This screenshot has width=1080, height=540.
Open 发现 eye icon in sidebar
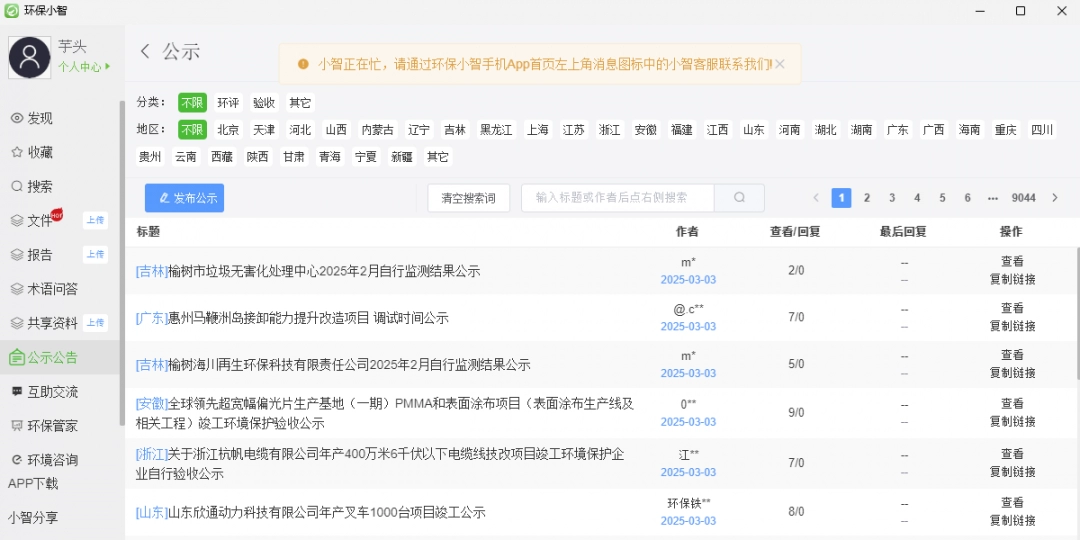tap(17, 118)
